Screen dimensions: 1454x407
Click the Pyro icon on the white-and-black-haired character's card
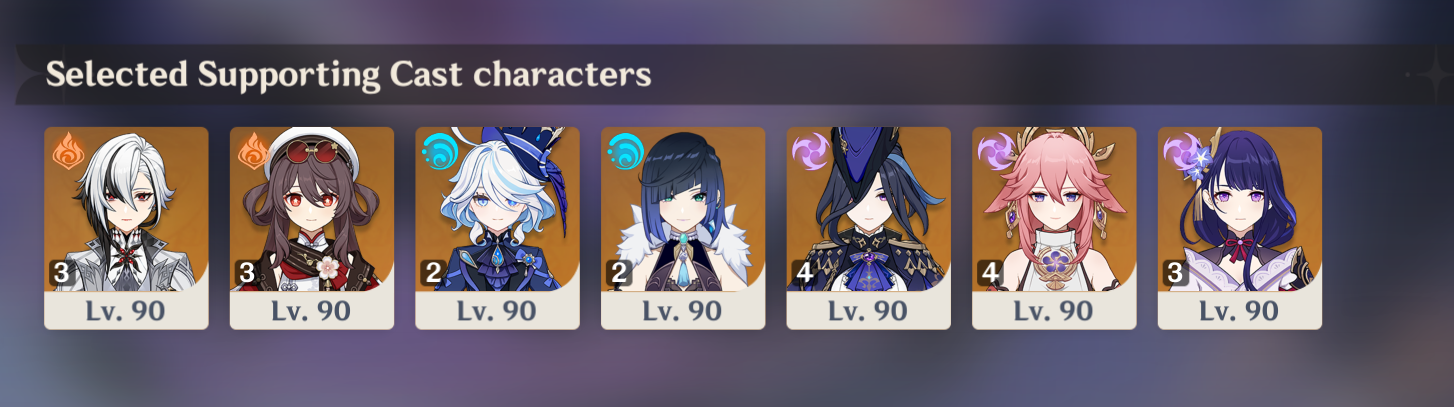pos(67,151)
